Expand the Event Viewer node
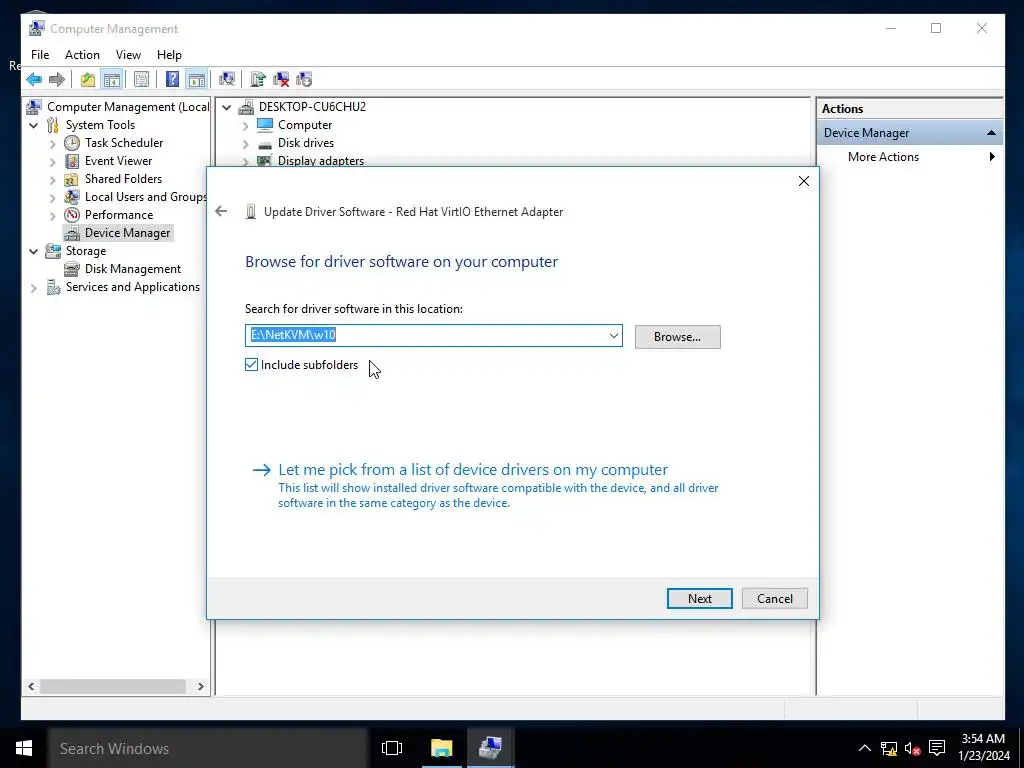 53,161
